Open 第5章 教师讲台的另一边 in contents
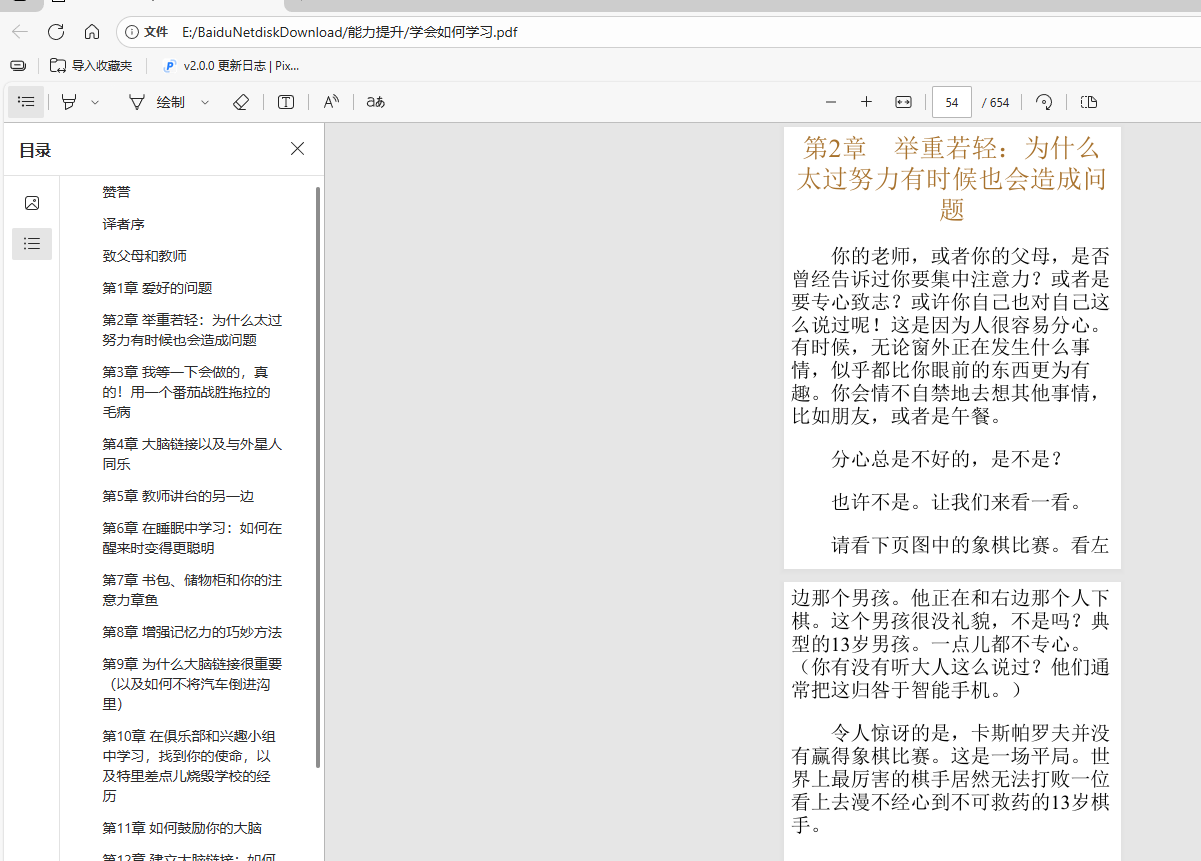This screenshot has height=861, width=1201. point(184,496)
